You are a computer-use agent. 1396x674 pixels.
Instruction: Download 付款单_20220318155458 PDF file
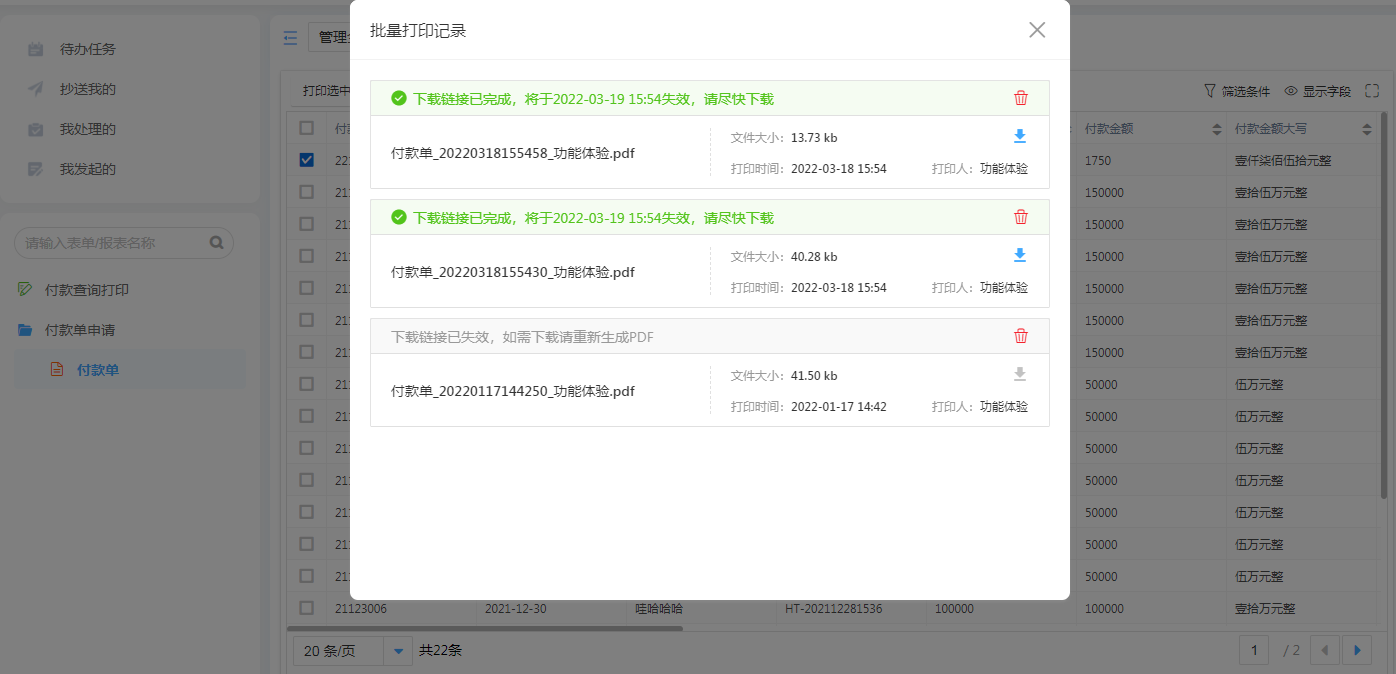tap(1020, 137)
